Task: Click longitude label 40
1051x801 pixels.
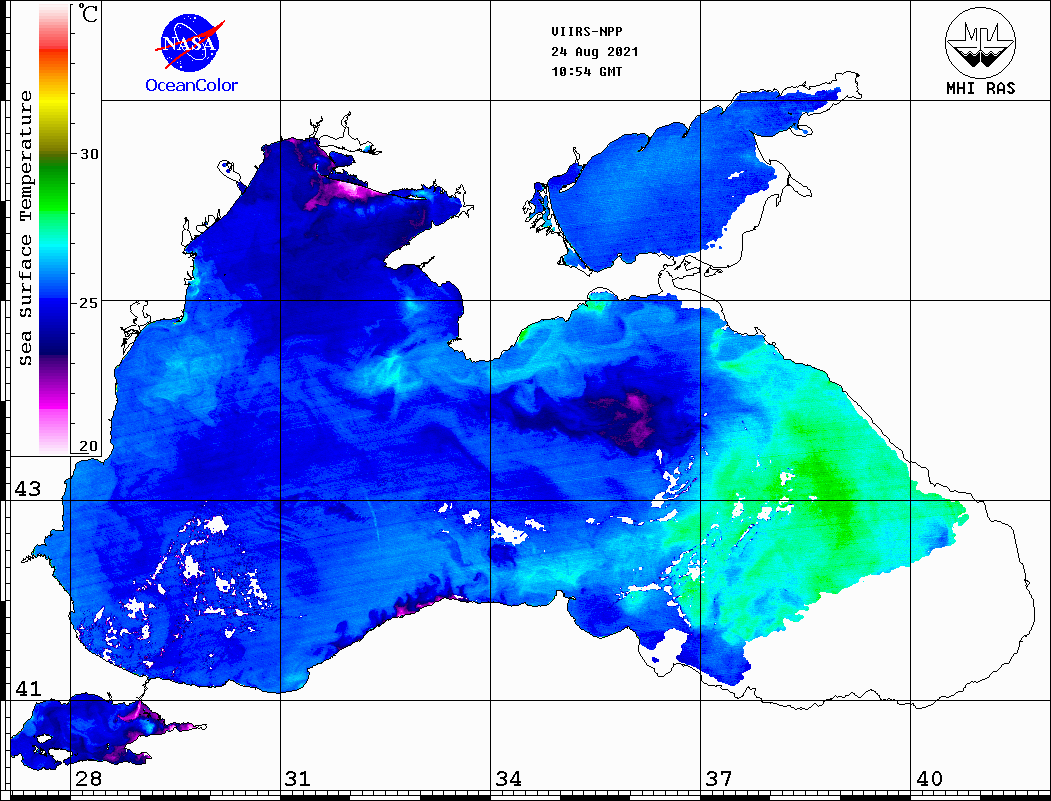Action: point(929,778)
